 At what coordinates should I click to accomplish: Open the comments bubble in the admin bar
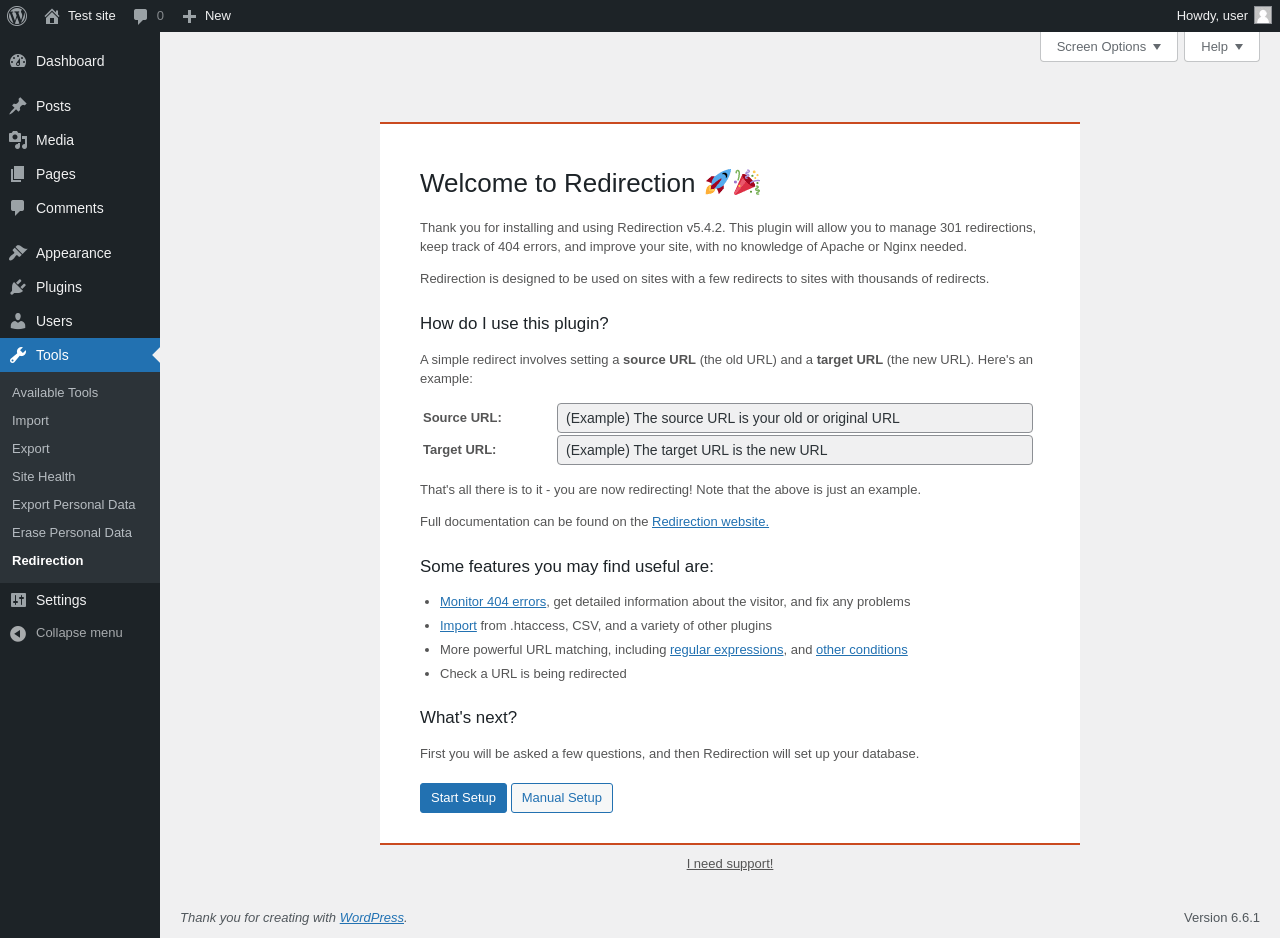(x=141, y=16)
